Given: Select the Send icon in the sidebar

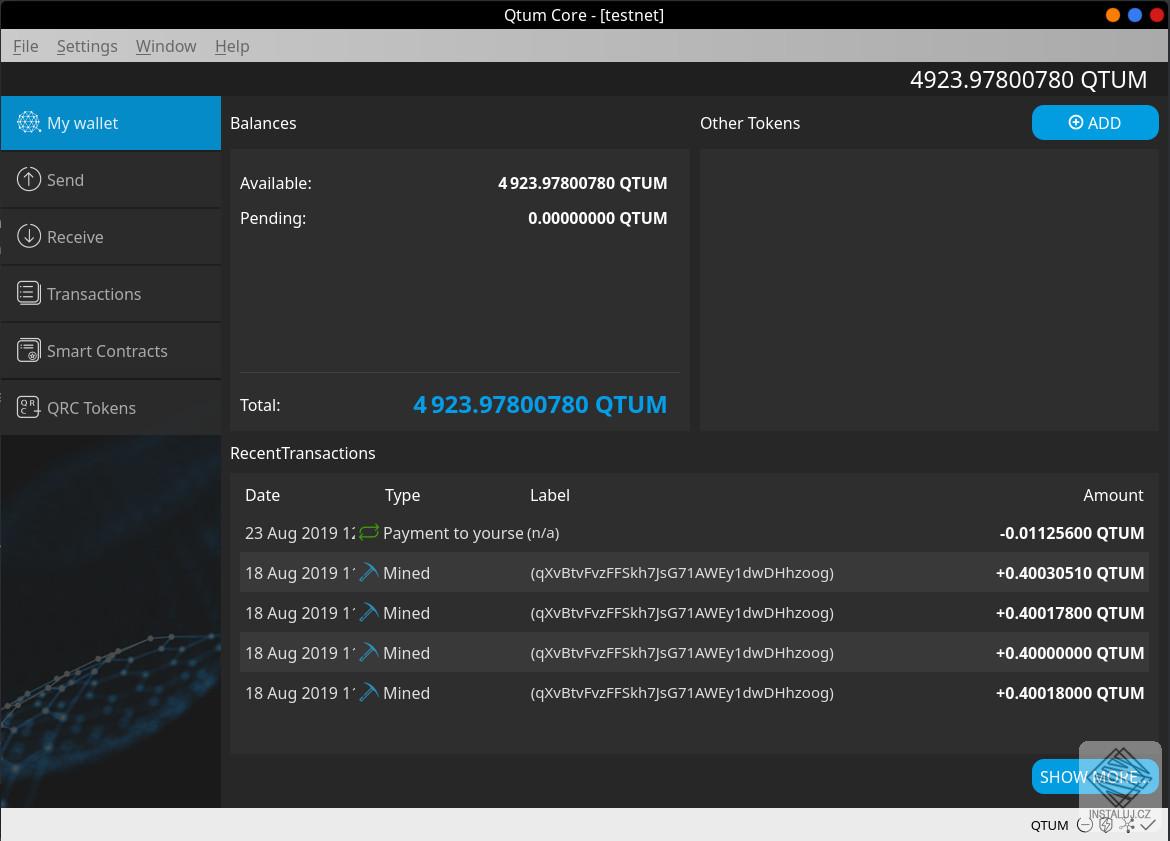Looking at the screenshot, I should click(28, 179).
